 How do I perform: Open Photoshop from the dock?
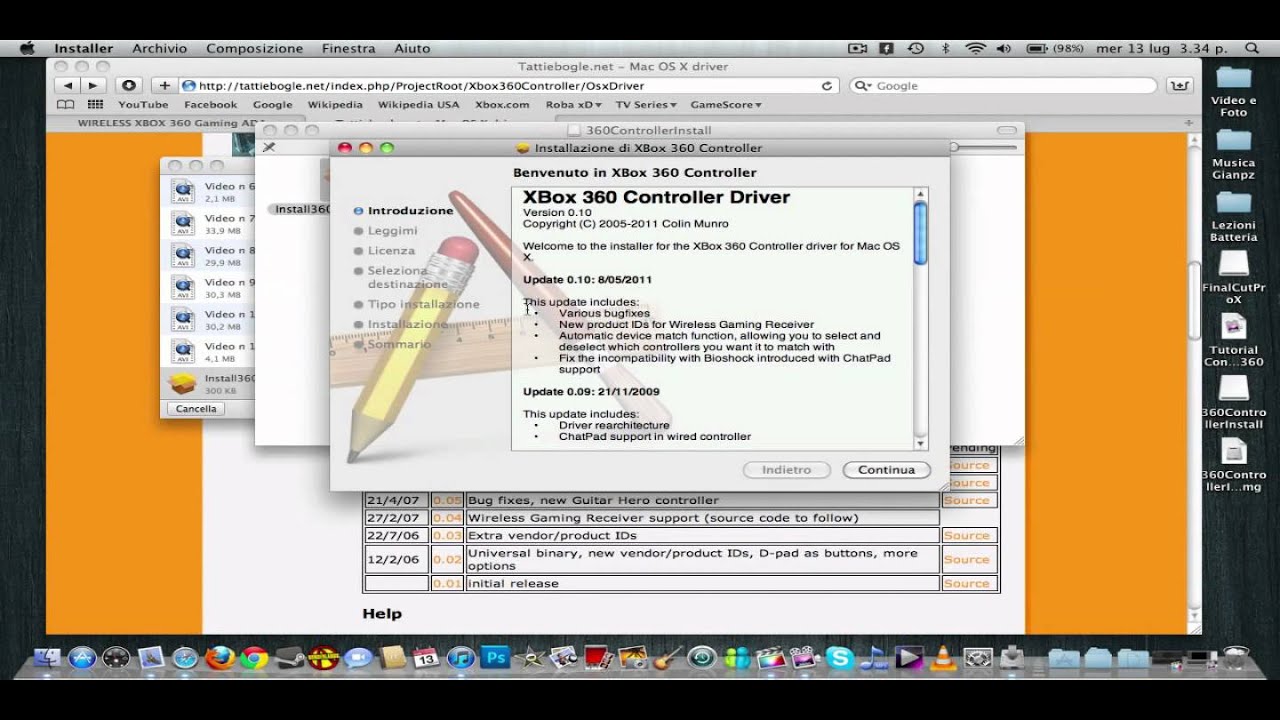495,657
